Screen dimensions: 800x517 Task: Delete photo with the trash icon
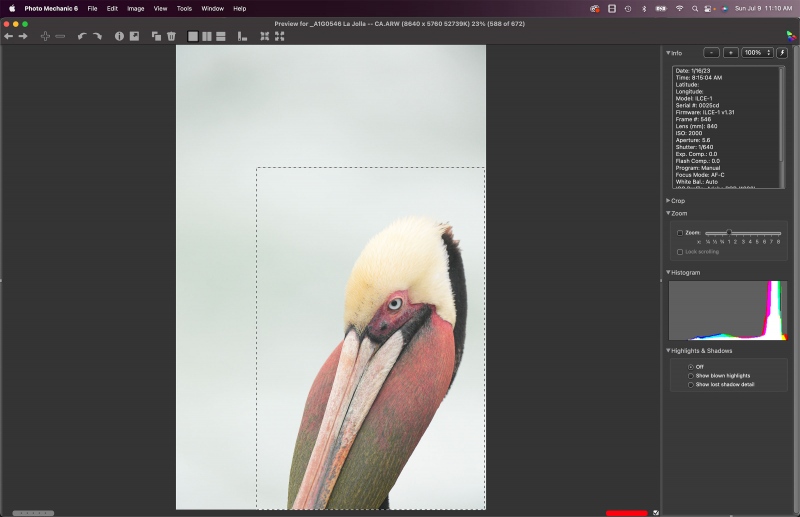pyautogui.click(x=171, y=36)
